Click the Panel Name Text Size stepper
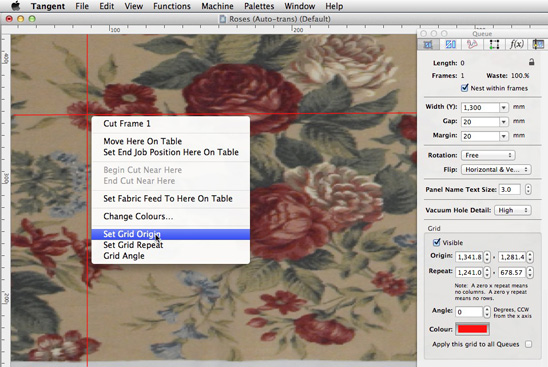 click(528, 189)
